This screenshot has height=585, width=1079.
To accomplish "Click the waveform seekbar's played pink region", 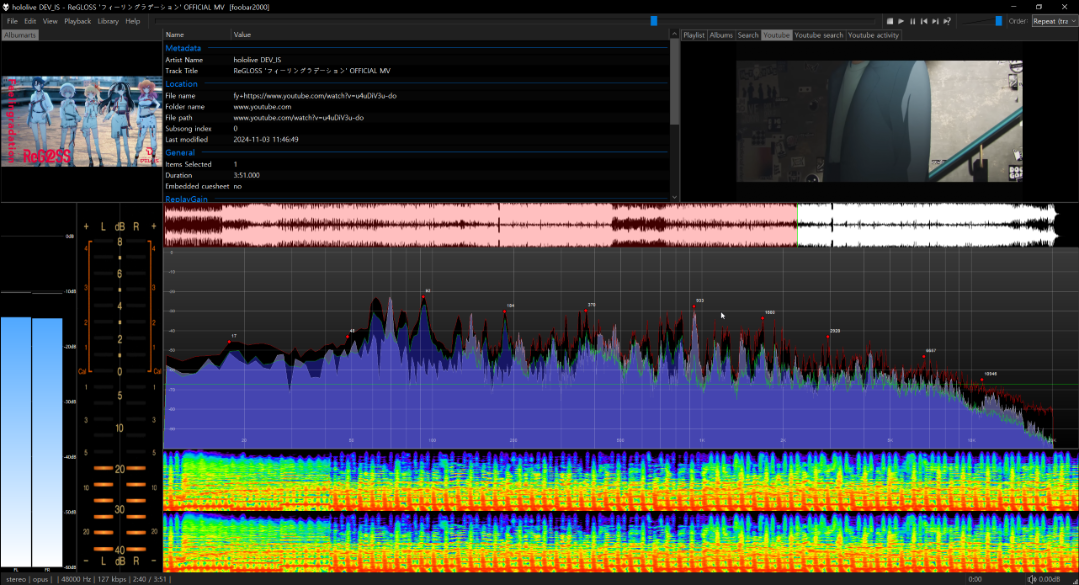I will point(480,224).
